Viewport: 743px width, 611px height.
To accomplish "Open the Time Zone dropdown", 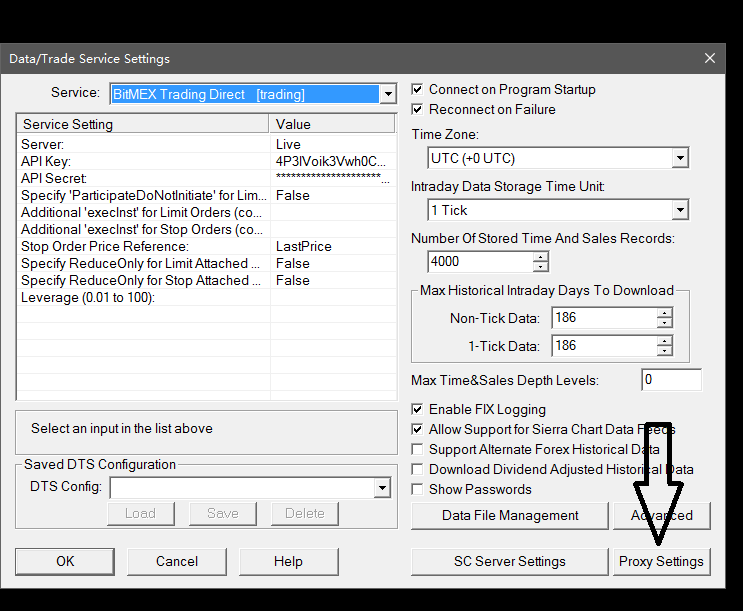I will pyautogui.click(x=680, y=158).
